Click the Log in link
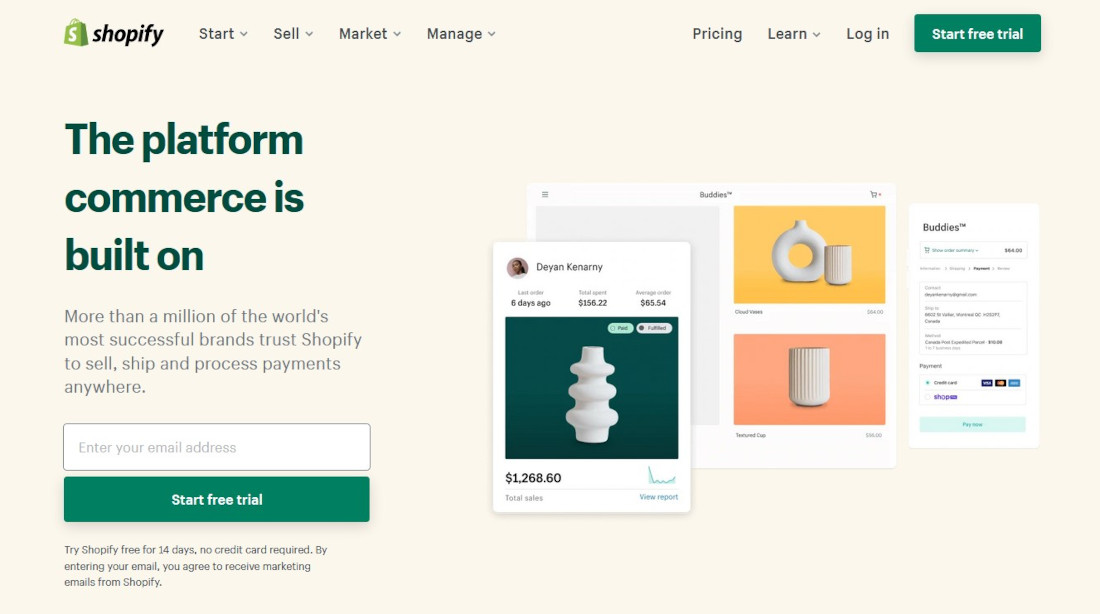This screenshot has width=1100, height=614. pyautogui.click(x=867, y=34)
